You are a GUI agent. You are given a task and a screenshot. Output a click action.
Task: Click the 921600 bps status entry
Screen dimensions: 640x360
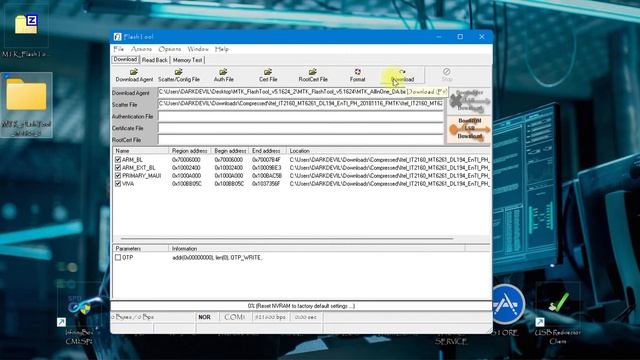(270, 317)
